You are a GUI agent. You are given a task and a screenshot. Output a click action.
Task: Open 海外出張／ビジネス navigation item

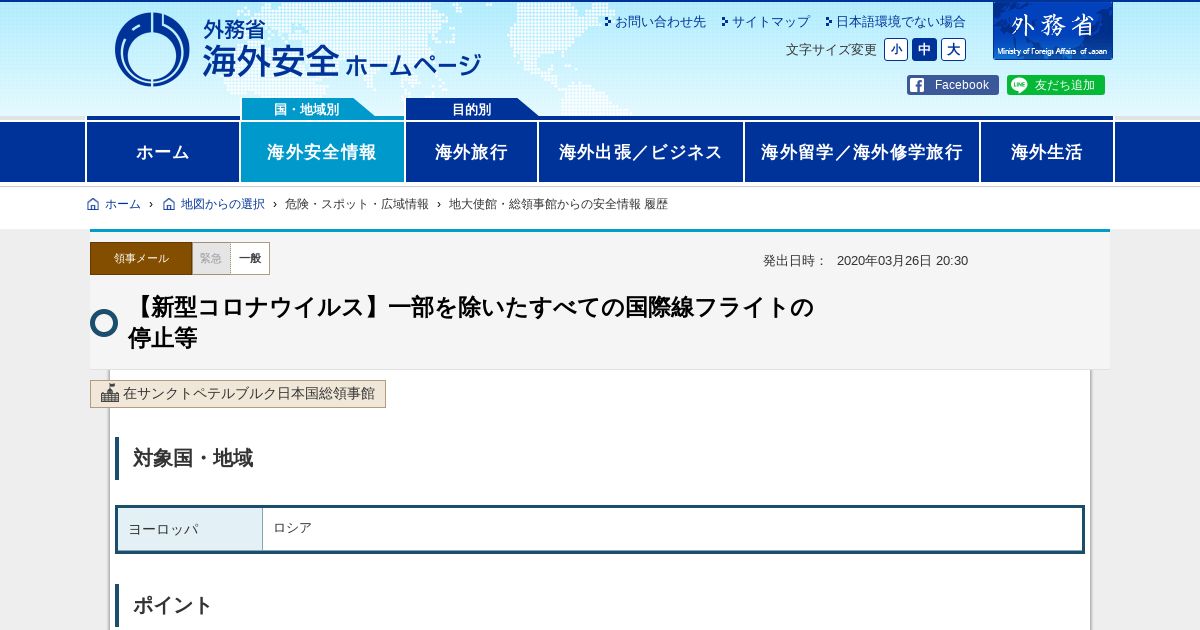(641, 152)
